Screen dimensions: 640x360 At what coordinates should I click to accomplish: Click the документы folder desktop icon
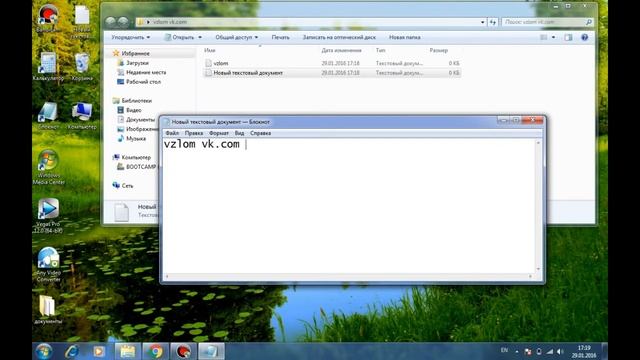click(x=48, y=310)
